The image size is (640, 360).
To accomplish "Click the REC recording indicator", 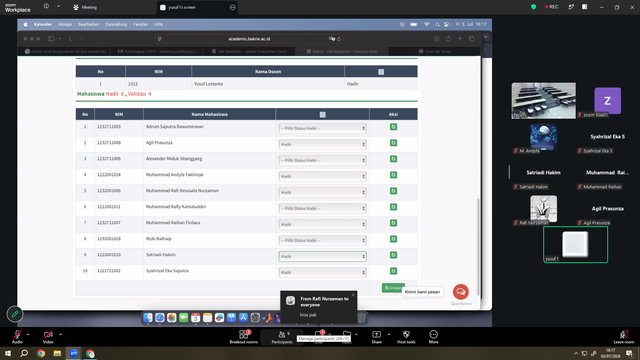I will click(551, 7).
